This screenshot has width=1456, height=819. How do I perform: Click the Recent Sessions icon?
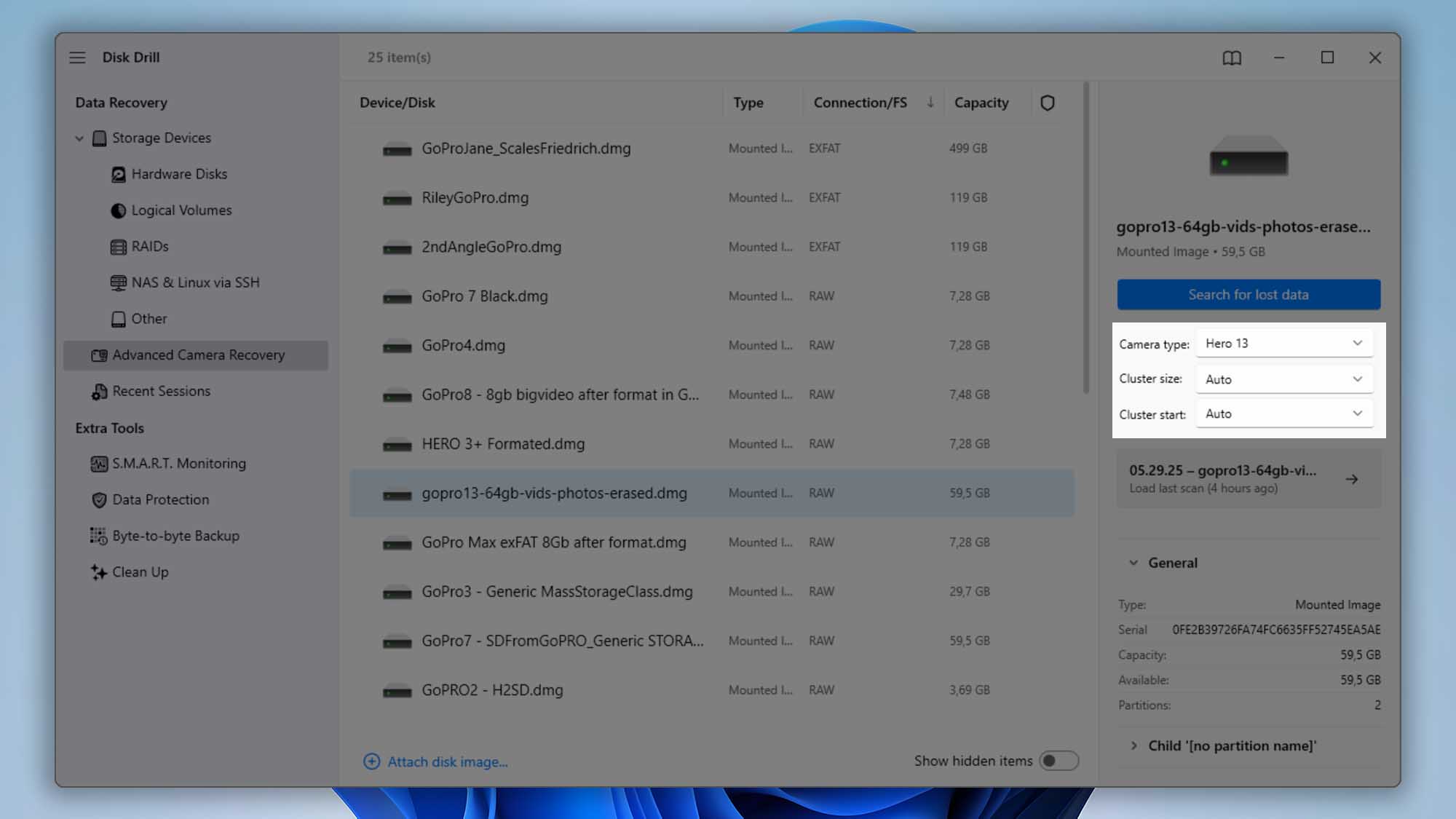pyautogui.click(x=99, y=392)
